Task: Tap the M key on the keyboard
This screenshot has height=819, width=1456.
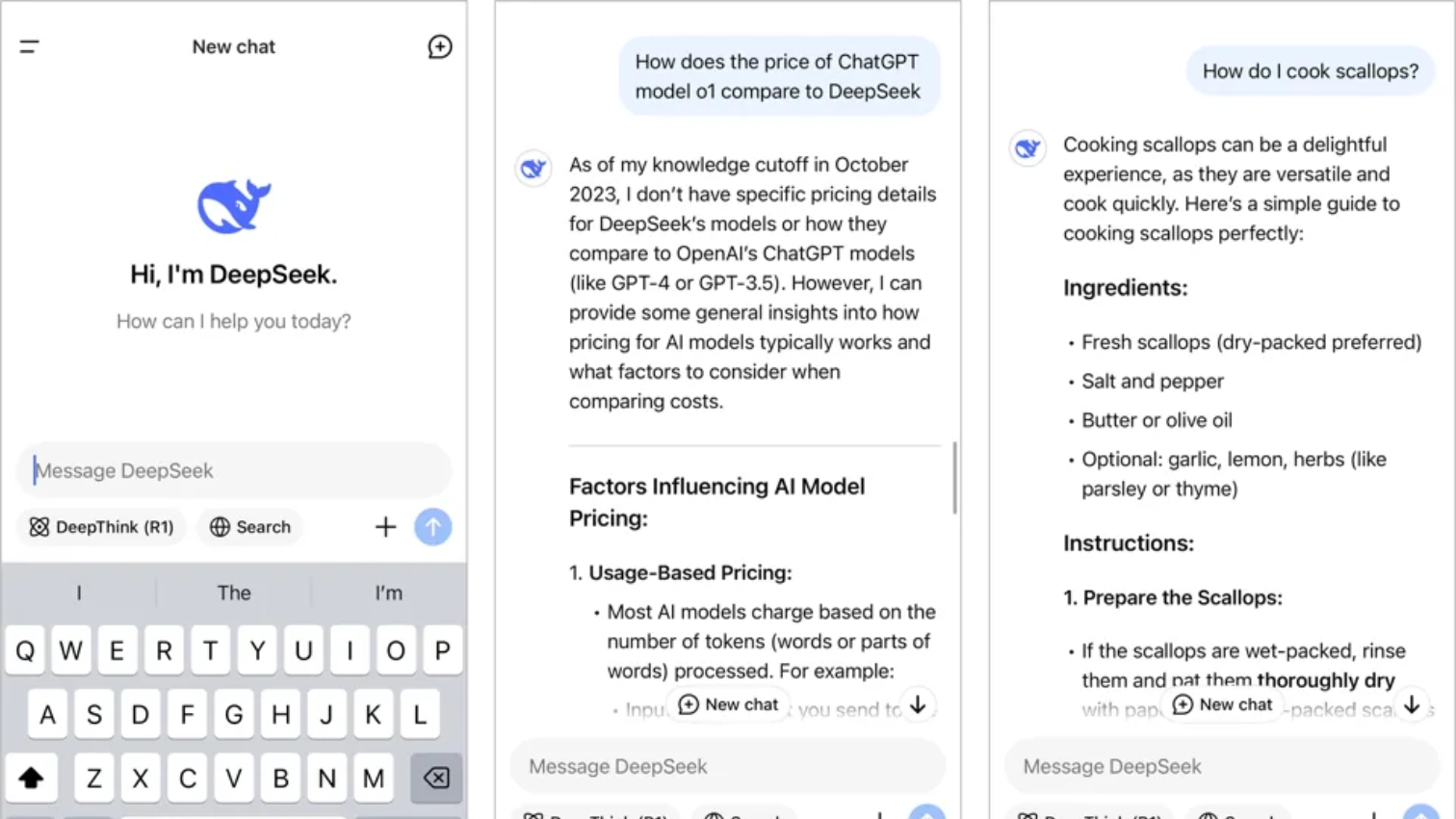Action: [373, 778]
